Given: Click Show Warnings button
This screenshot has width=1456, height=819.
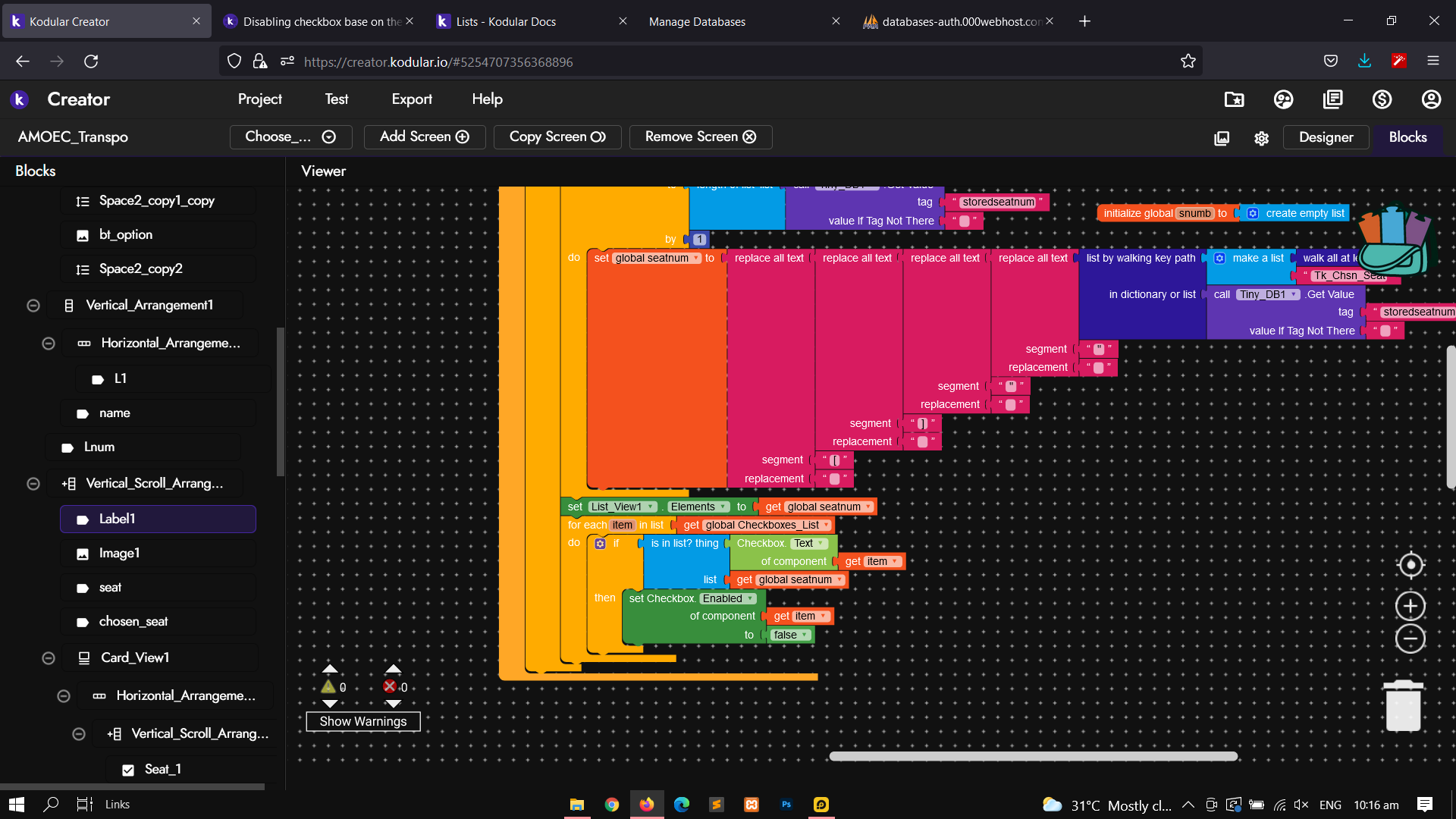Looking at the screenshot, I should pyautogui.click(x=362, y=721).
